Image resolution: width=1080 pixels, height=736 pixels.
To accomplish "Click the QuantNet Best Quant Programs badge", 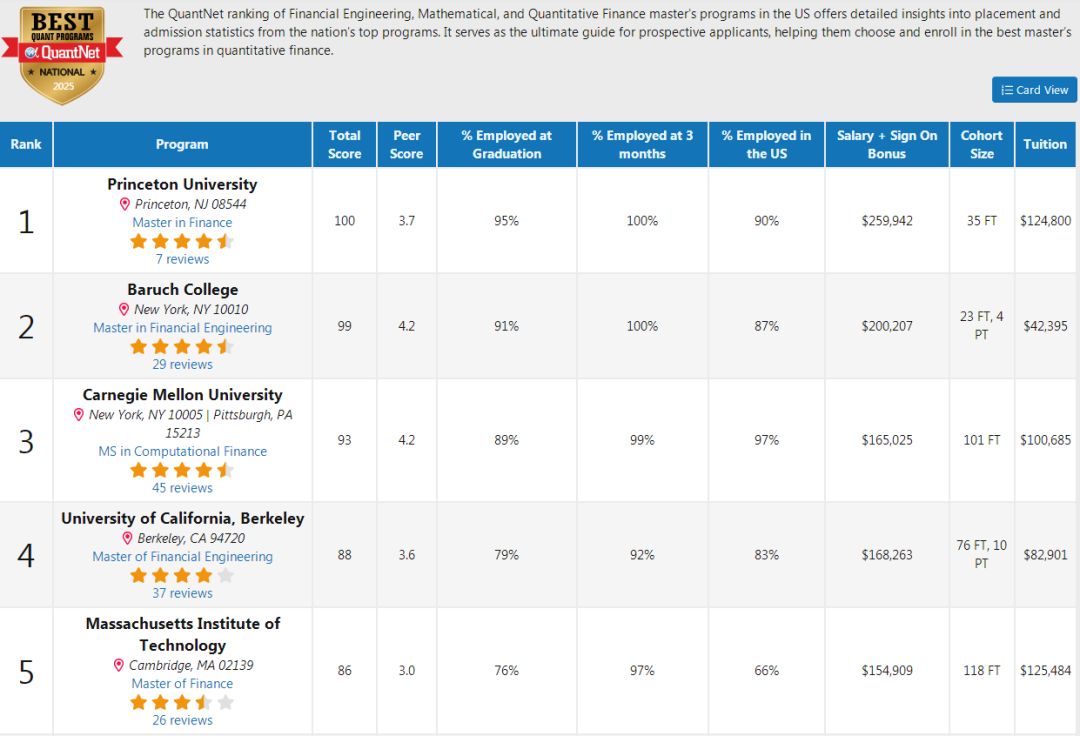I will [63, 55].
